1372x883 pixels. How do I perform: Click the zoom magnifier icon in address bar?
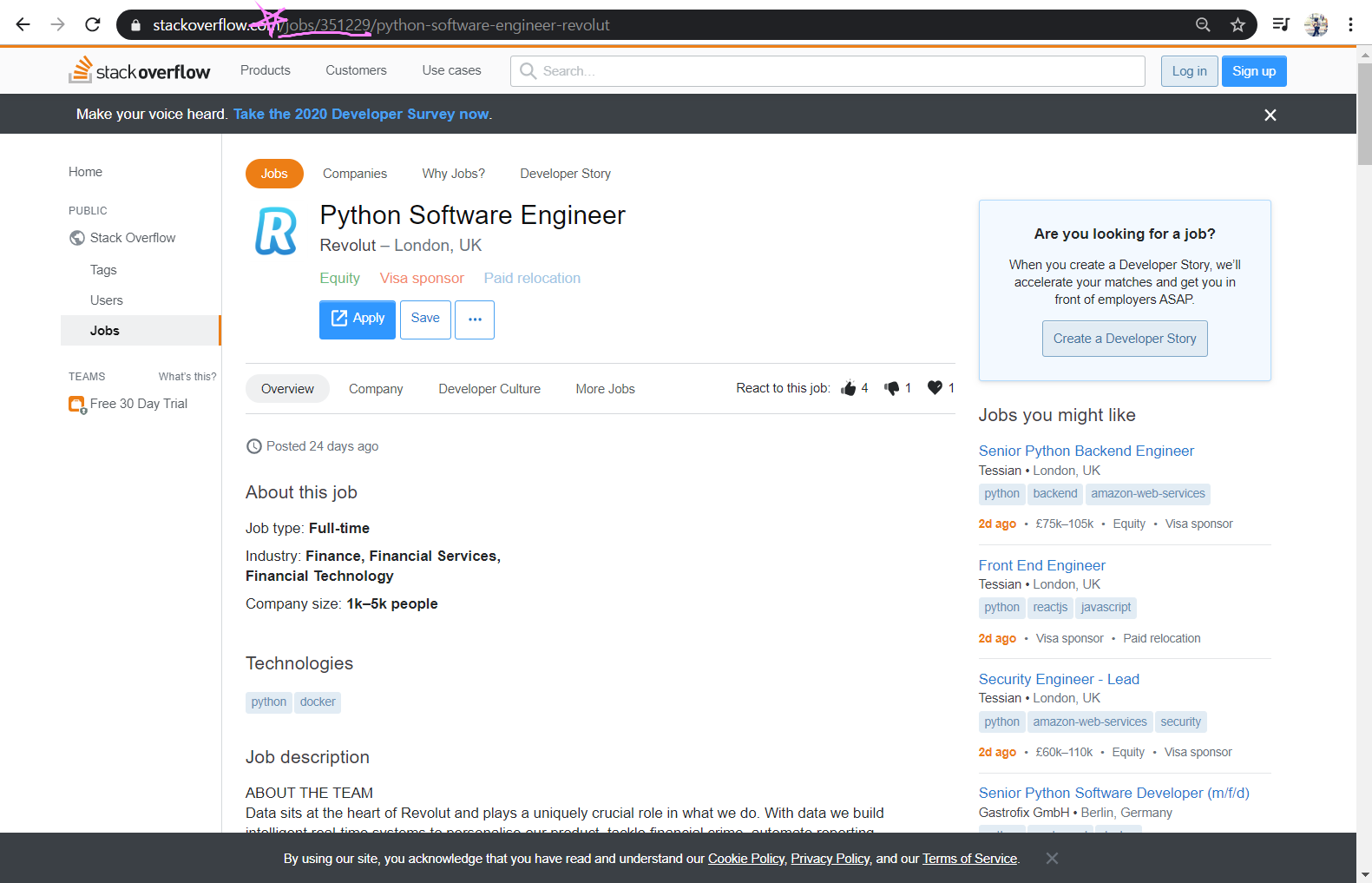point(1203,24)
